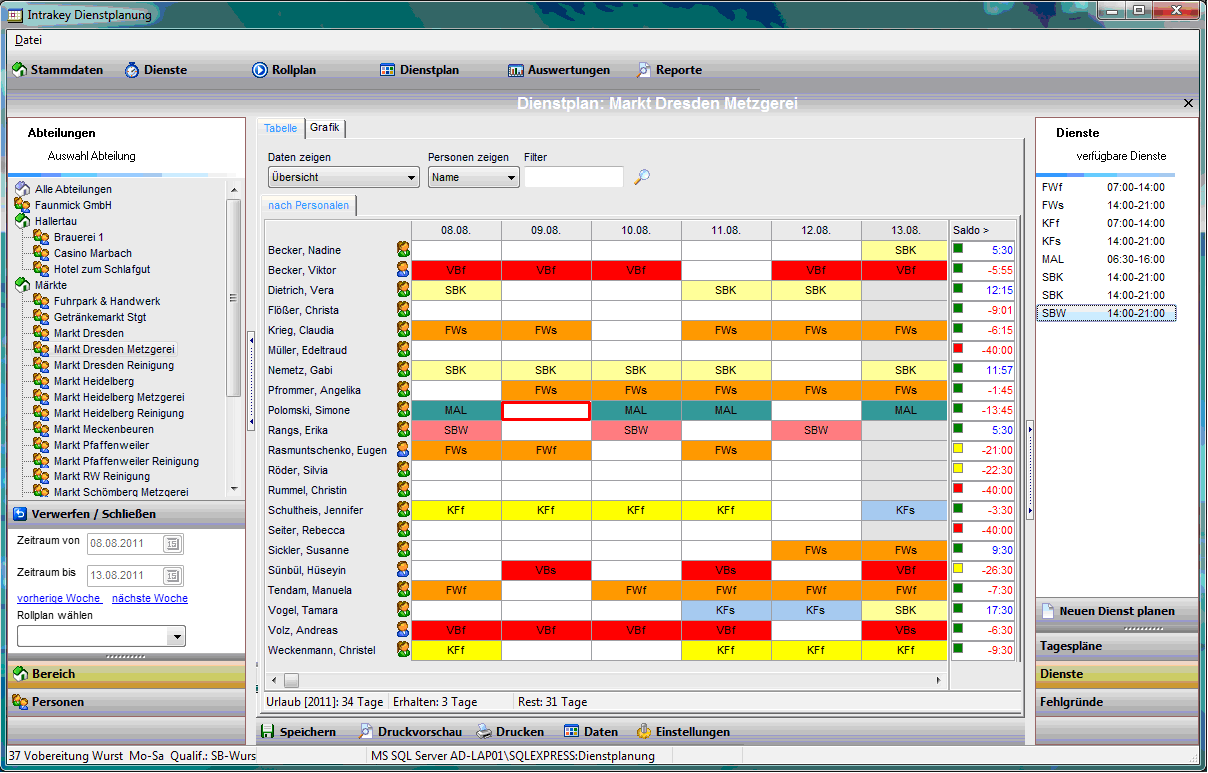1208x773 pixels.
Task: Click person icon for Becker, Nadine
Action: coord(403,250)
